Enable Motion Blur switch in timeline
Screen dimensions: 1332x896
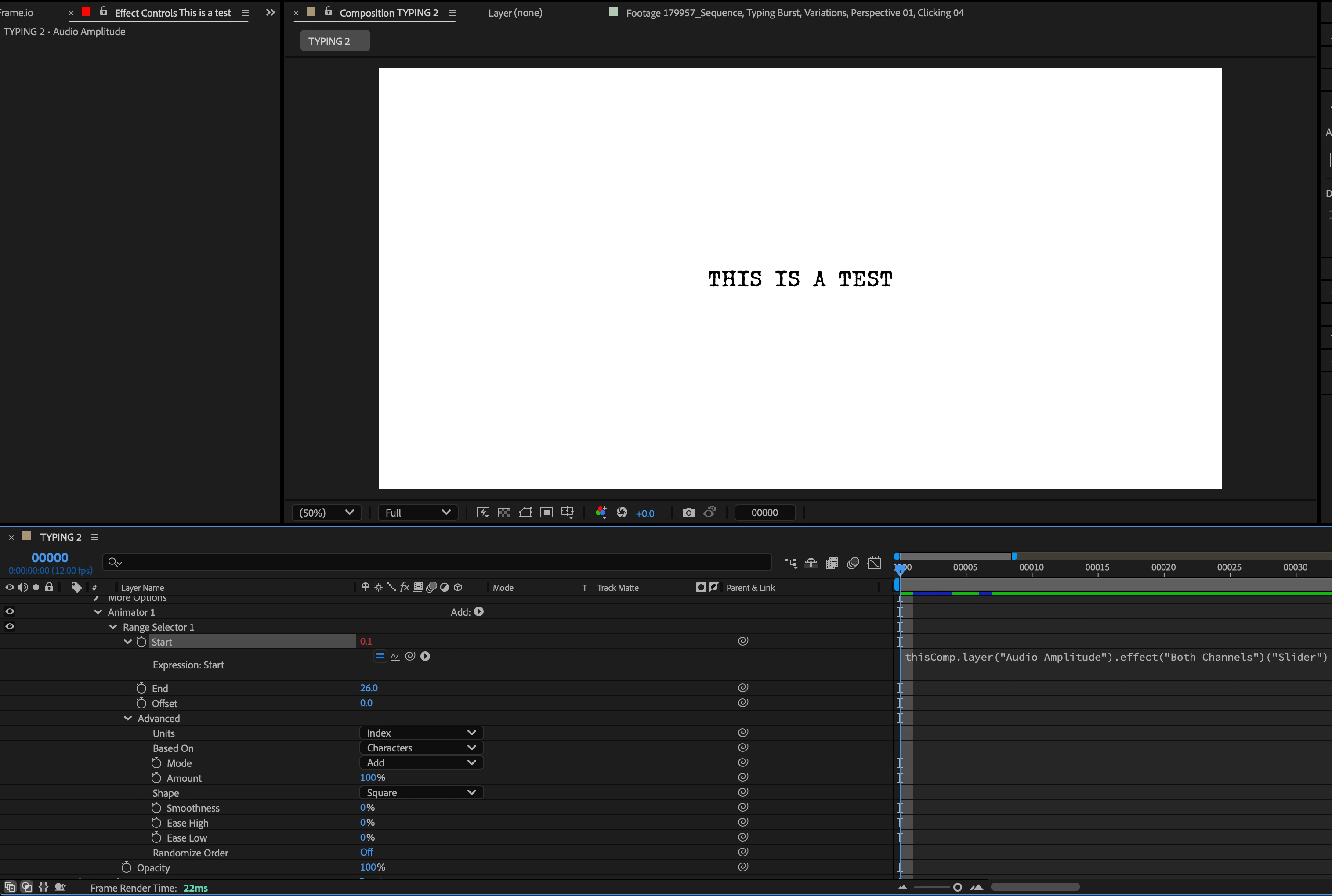(x=853, y=563)
